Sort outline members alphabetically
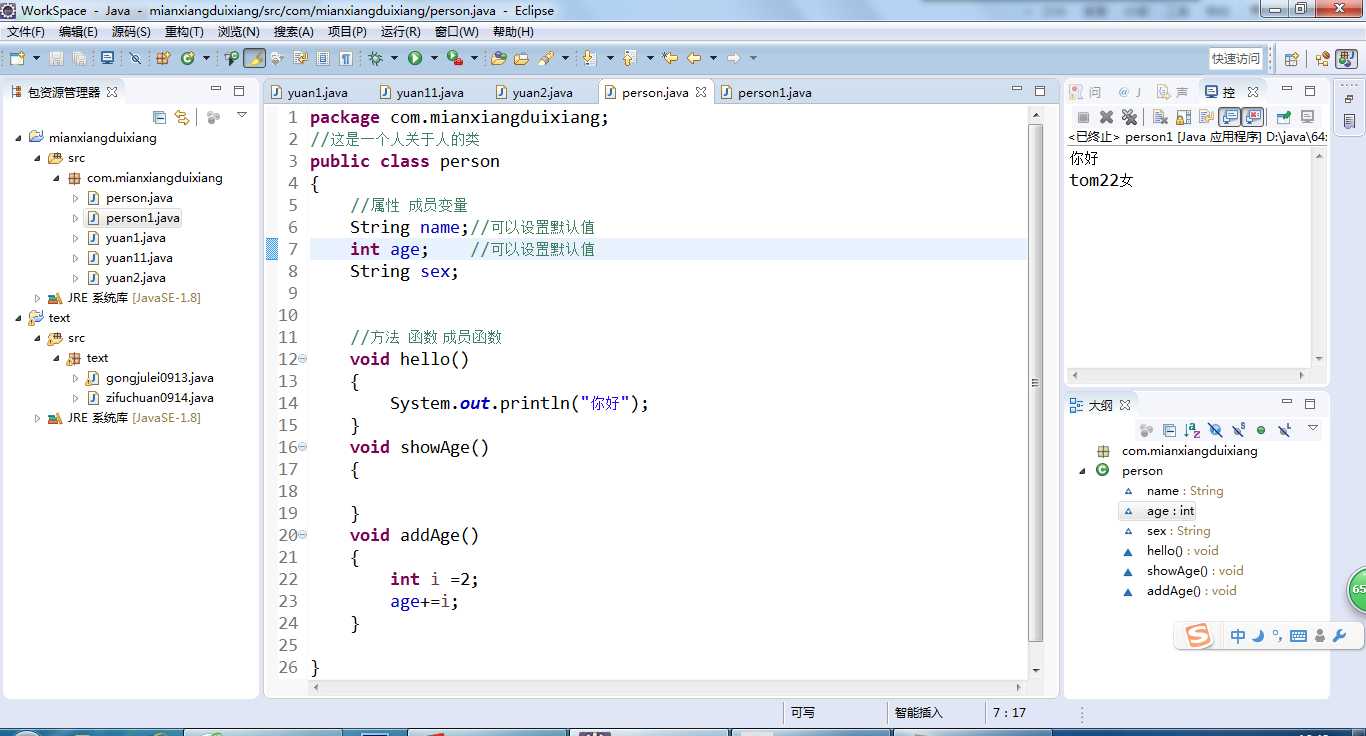This screenshot has width=1366, height=736. [x=1192, y=430]
